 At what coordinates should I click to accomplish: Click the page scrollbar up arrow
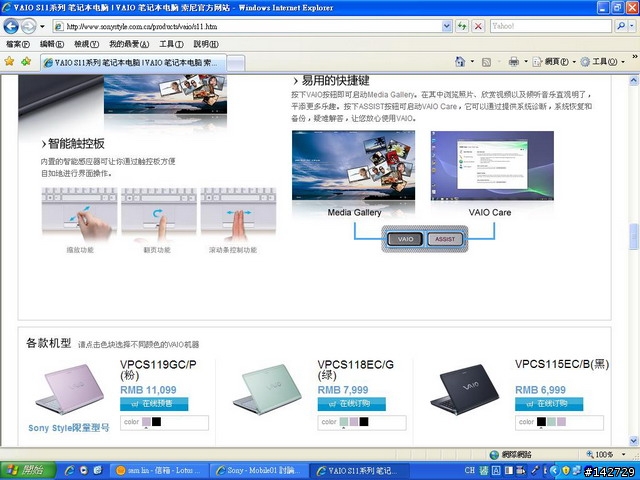coord(633,80)
